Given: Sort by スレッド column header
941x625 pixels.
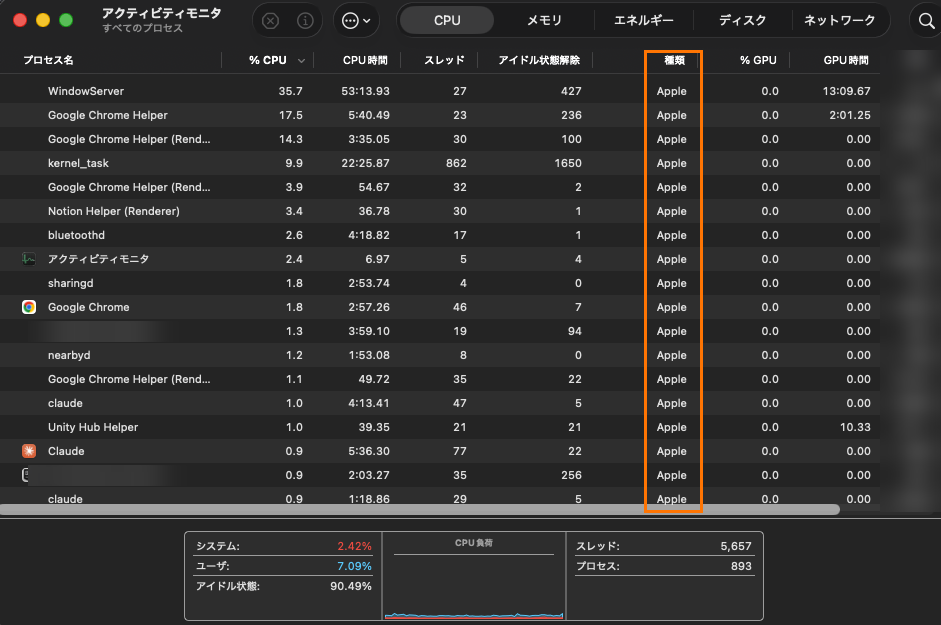Looking at the screenshot, I should (444, 61).
